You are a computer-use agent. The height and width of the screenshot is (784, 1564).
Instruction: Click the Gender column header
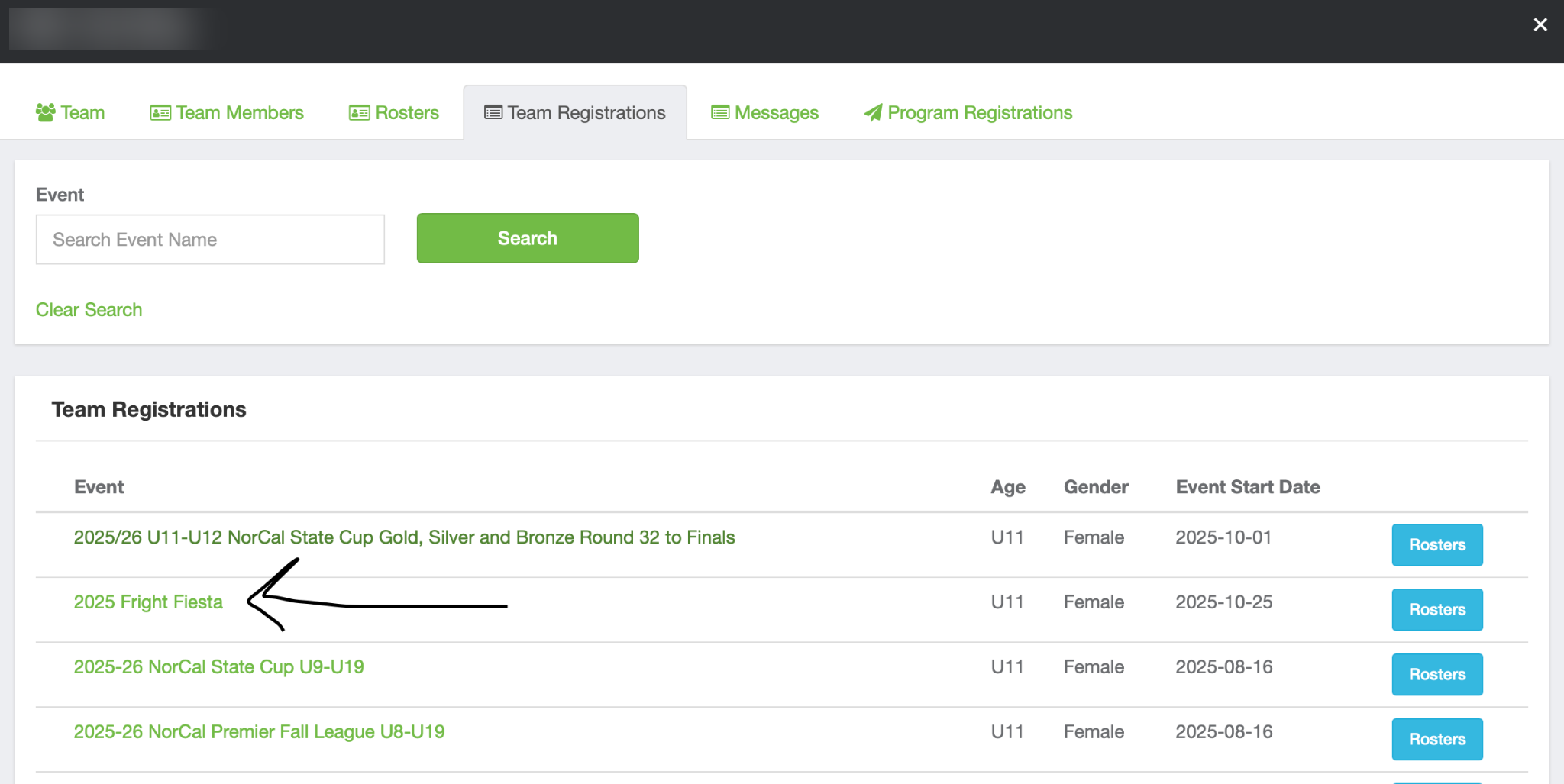coord(1096,487)
